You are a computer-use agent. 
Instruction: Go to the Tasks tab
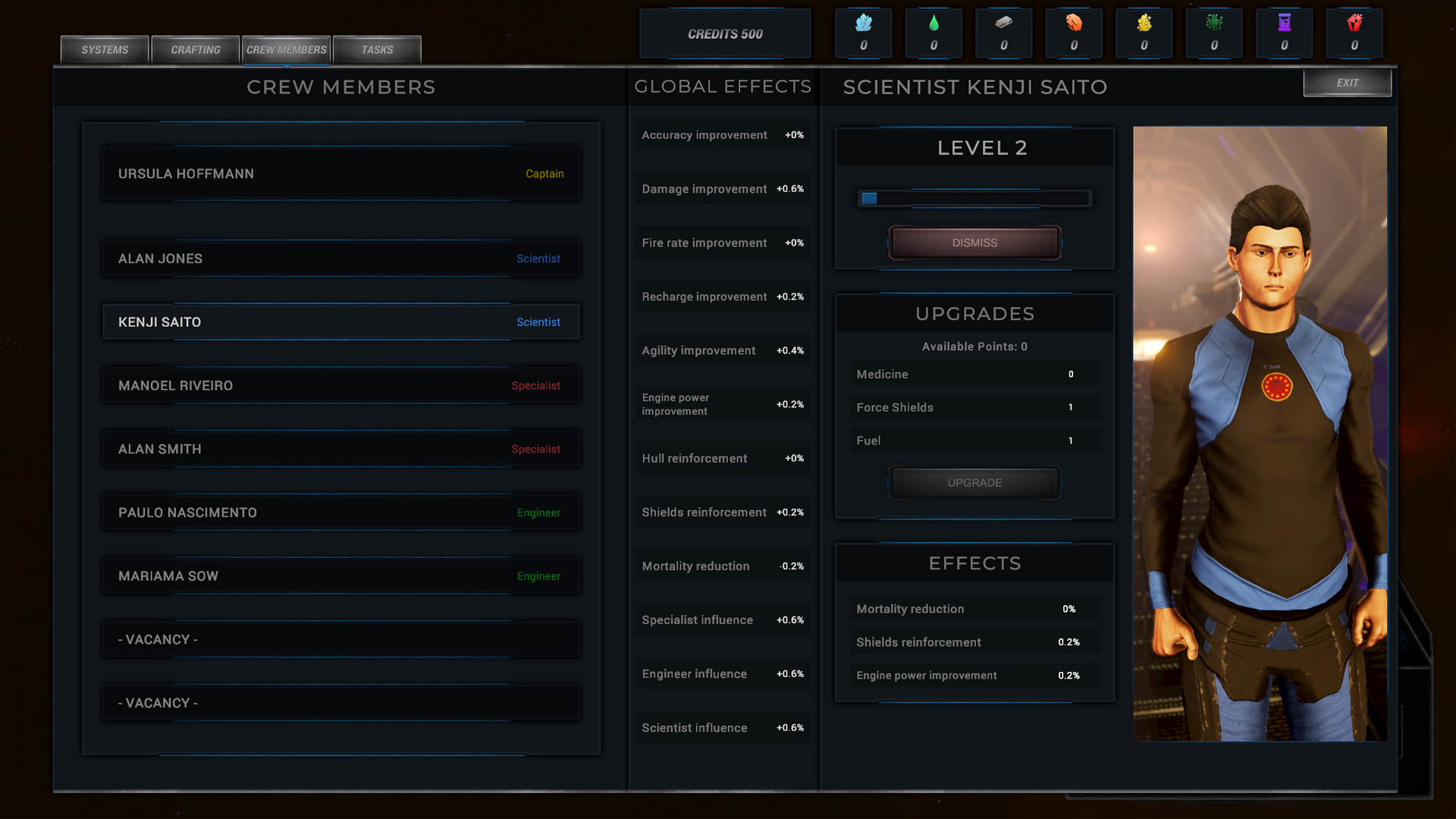[377, 50]
